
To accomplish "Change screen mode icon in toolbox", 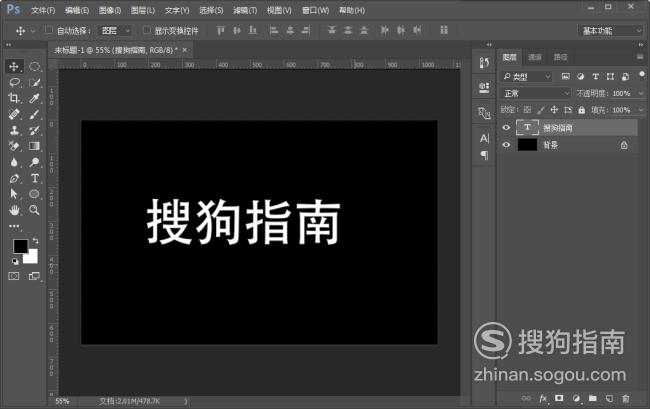I will 34,276.
